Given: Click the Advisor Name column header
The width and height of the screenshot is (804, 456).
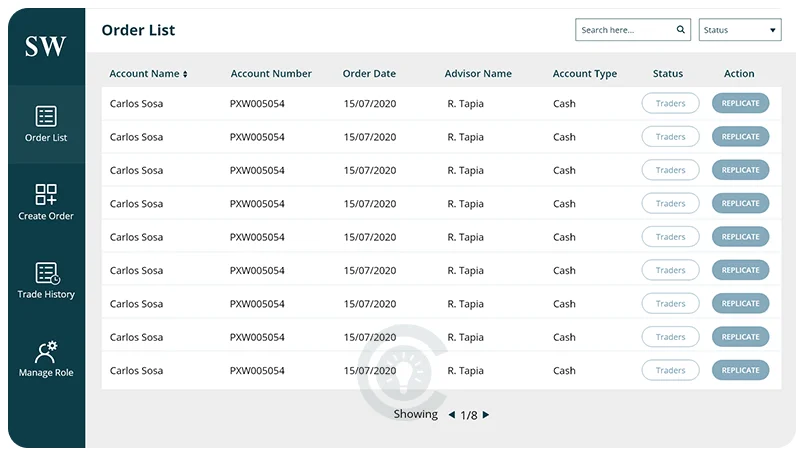Looking at the screenshot, I should coord(478,74).
